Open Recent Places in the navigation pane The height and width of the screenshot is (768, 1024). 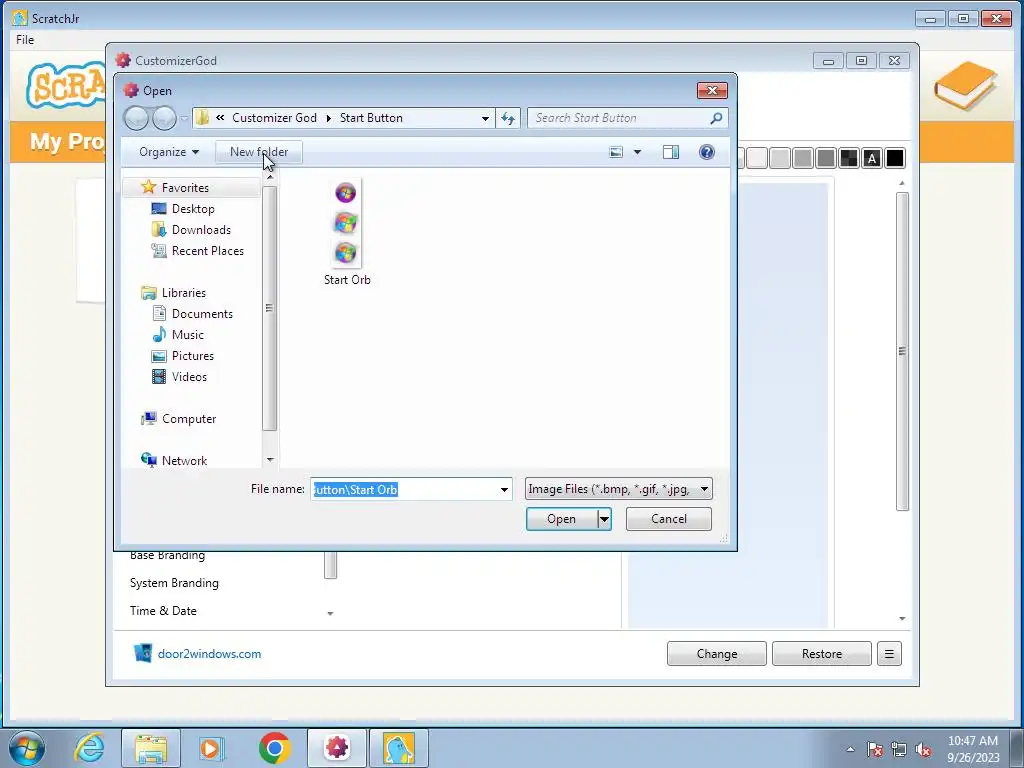coord(208,251)
